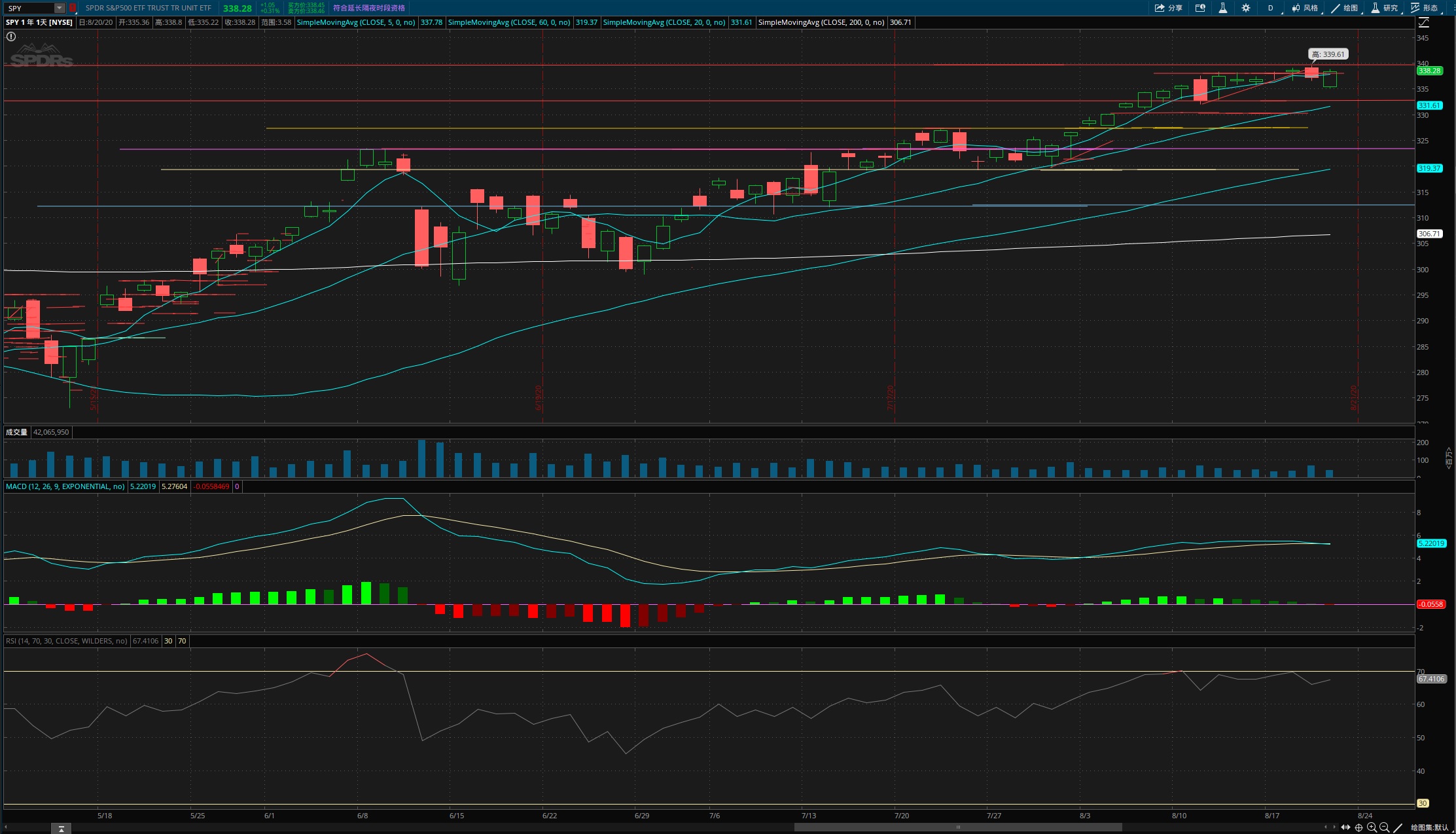This screenshot has height=834, width=1456.
Task: Click the chart alert exclamation icon
Action: tap(11, 37)
